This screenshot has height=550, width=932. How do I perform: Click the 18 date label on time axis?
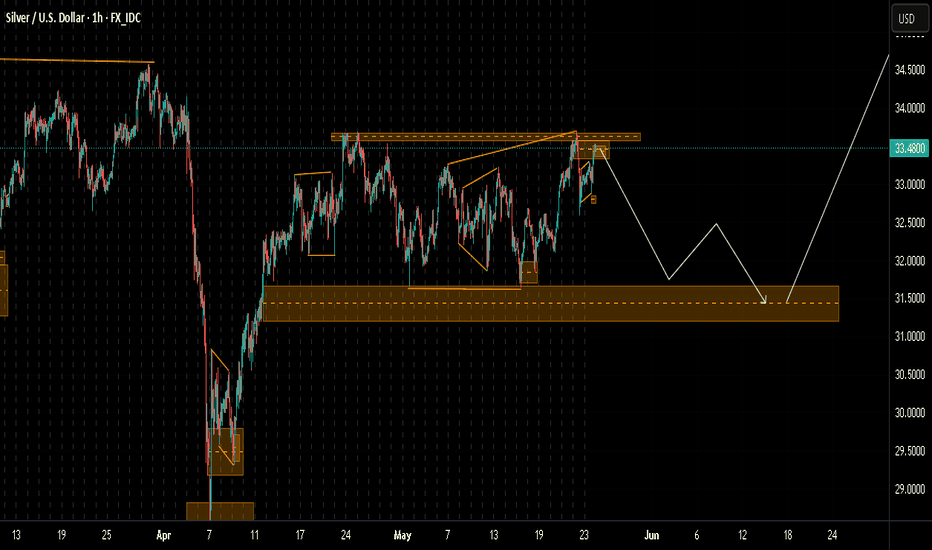(788, 535)
